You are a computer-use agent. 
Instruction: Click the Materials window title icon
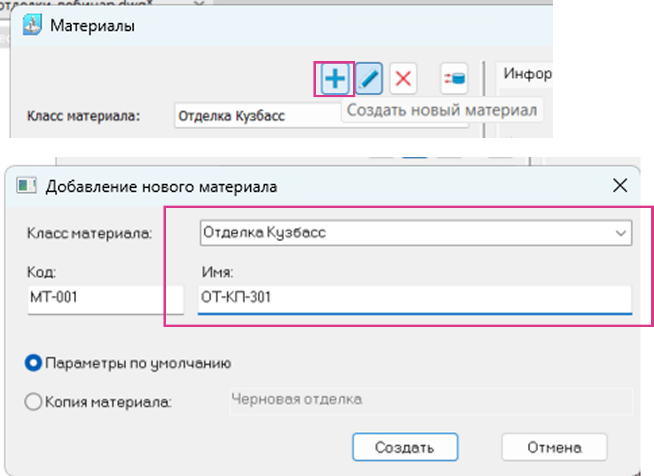pos(32,25)
